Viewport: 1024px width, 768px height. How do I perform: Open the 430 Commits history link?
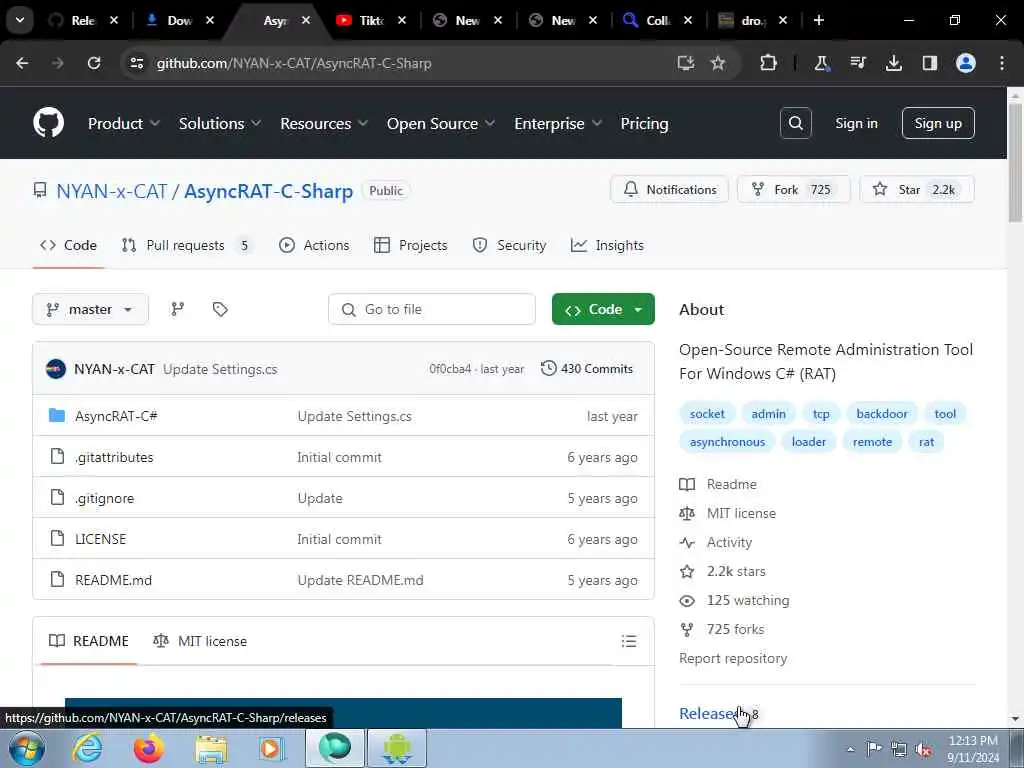[587, 369]
